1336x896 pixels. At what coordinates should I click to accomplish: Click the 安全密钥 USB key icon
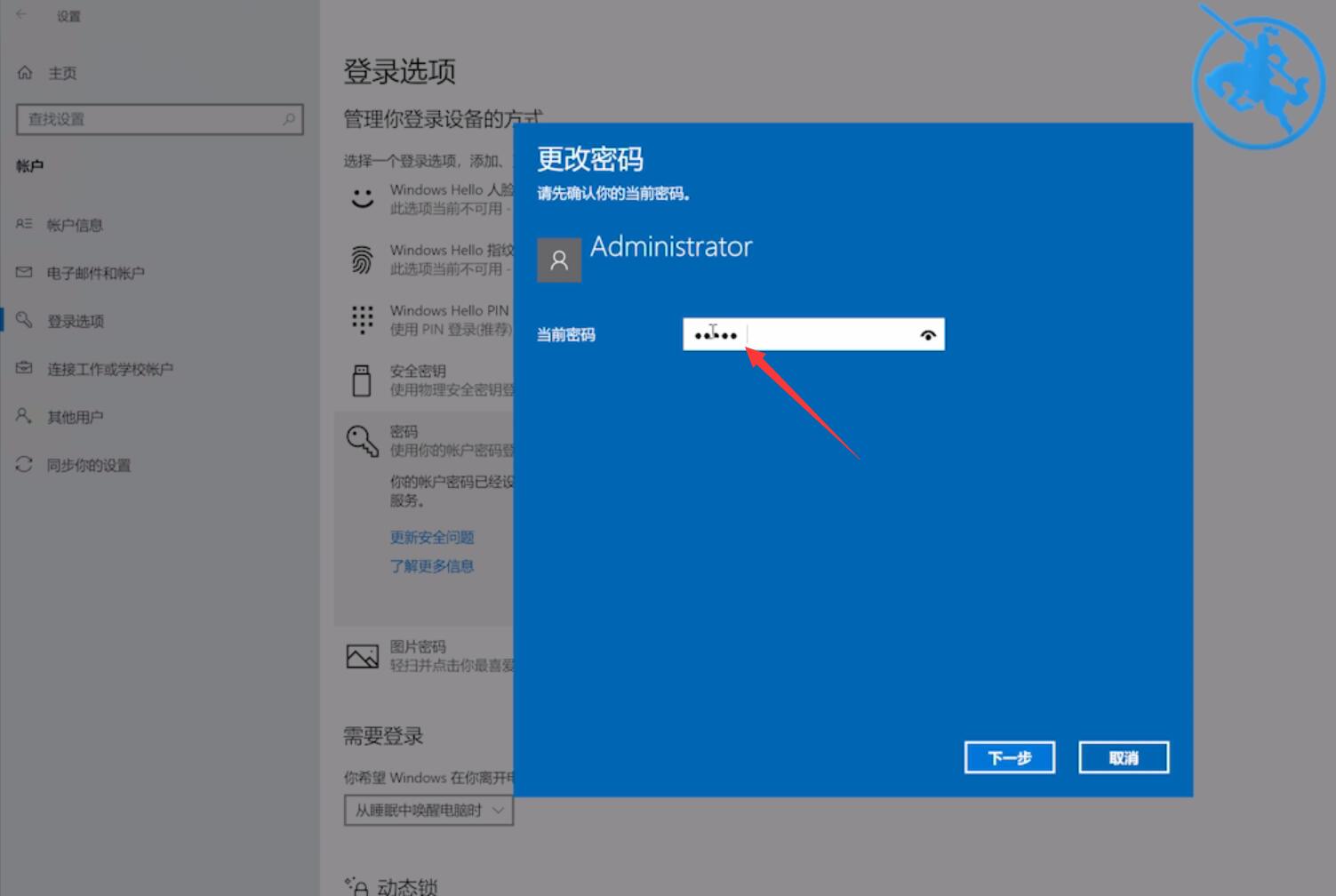click(x=362, y=380)
